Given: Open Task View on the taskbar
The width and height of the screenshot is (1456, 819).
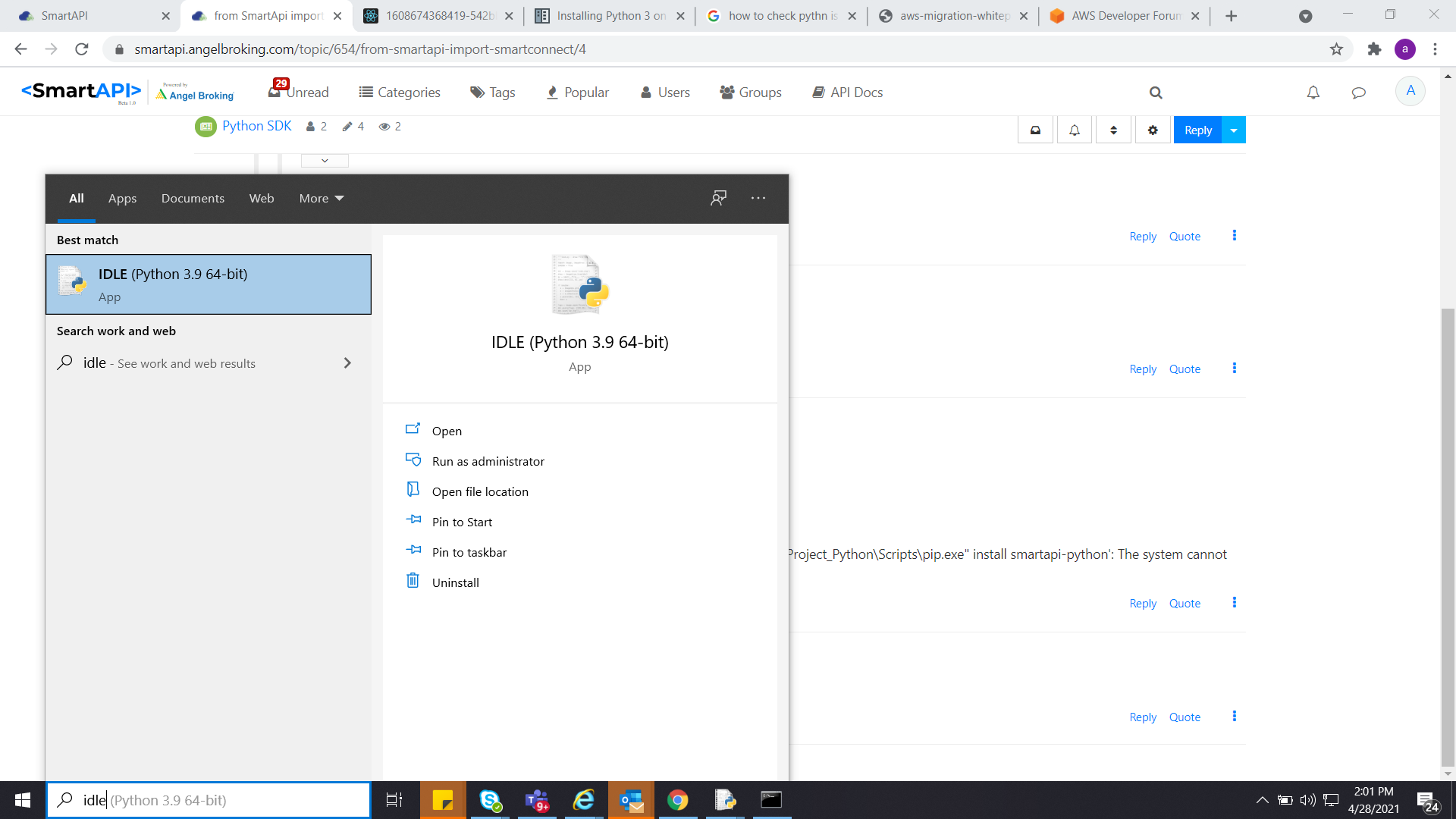Looking at the screenshot, I should (394, 800).
